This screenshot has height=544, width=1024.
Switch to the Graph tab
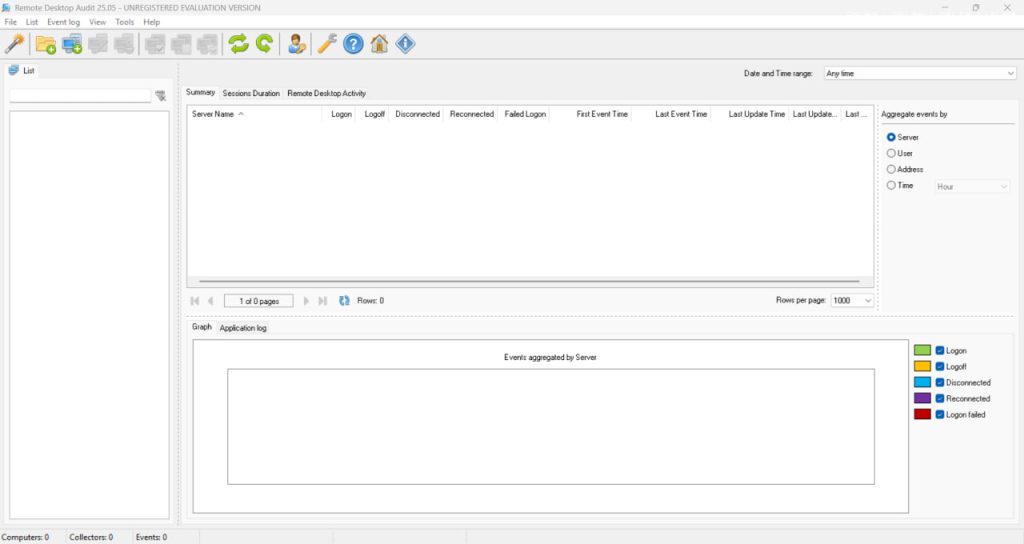point(202,327)
